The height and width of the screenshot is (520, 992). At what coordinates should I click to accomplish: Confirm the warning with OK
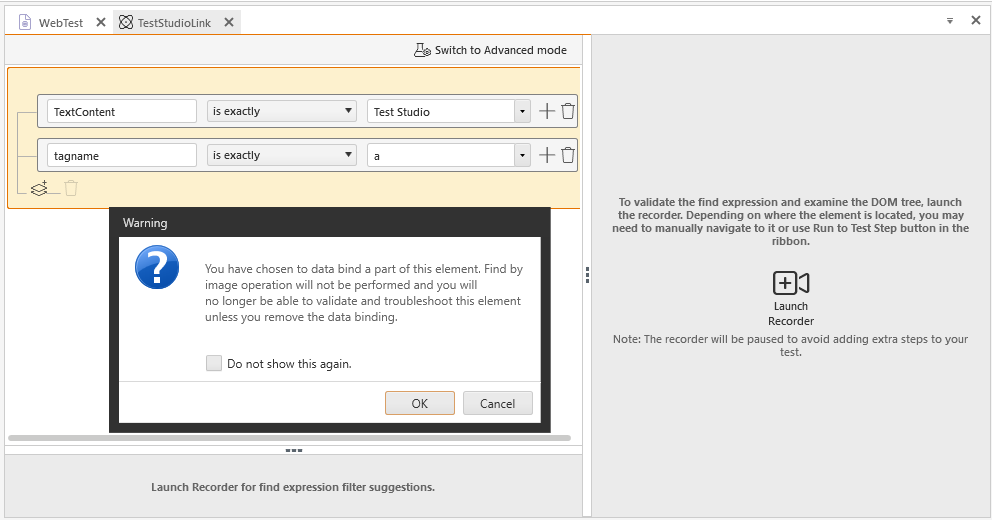pyautogui.click(x=419, y=403)
